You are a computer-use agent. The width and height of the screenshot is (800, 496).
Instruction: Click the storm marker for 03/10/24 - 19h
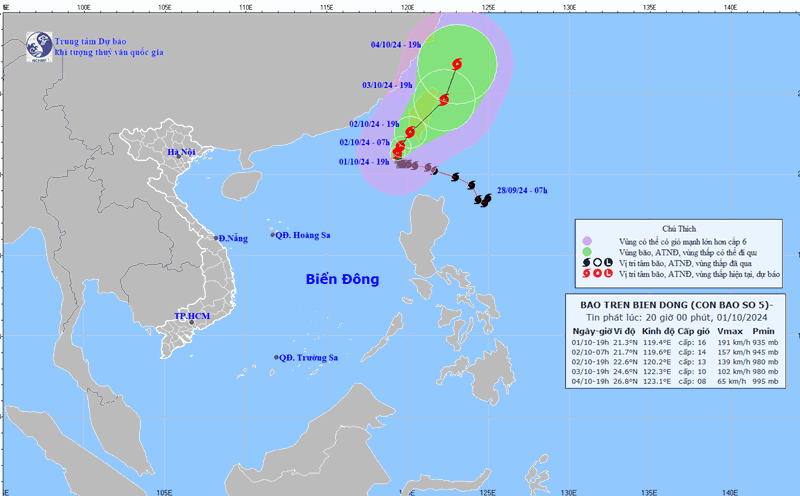coord(444,99)
